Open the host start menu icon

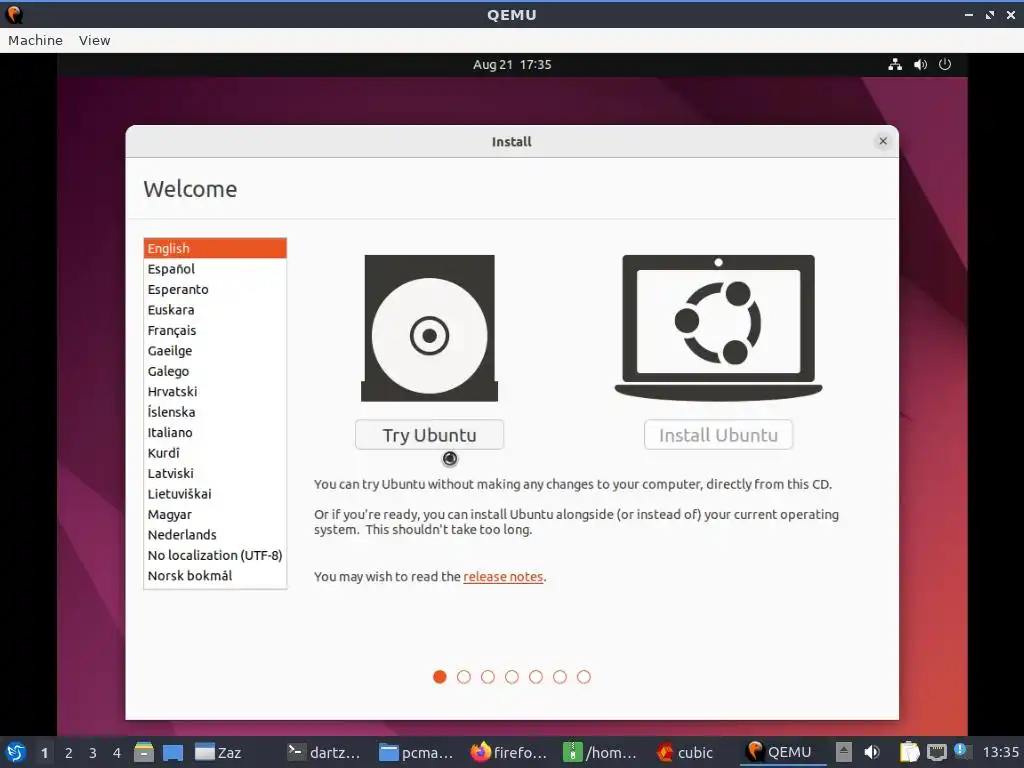tap(16, 752)
